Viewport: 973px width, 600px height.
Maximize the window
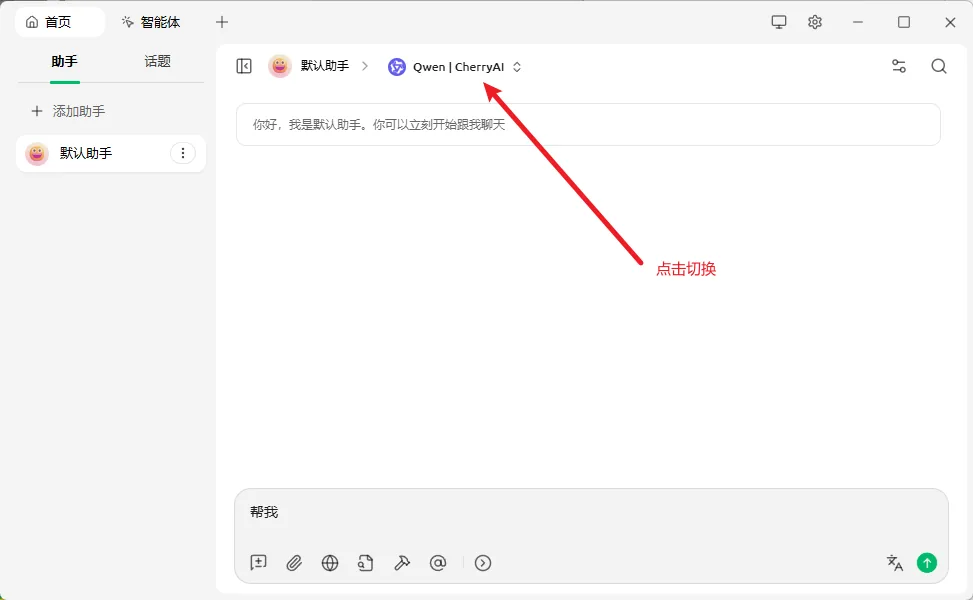(904, 22)
